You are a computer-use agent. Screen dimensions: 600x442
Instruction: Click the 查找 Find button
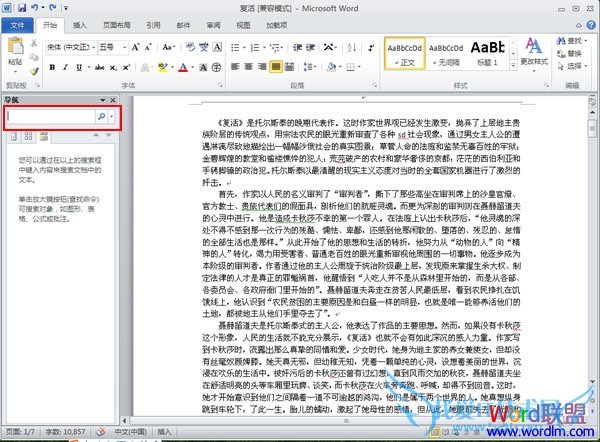571,41
